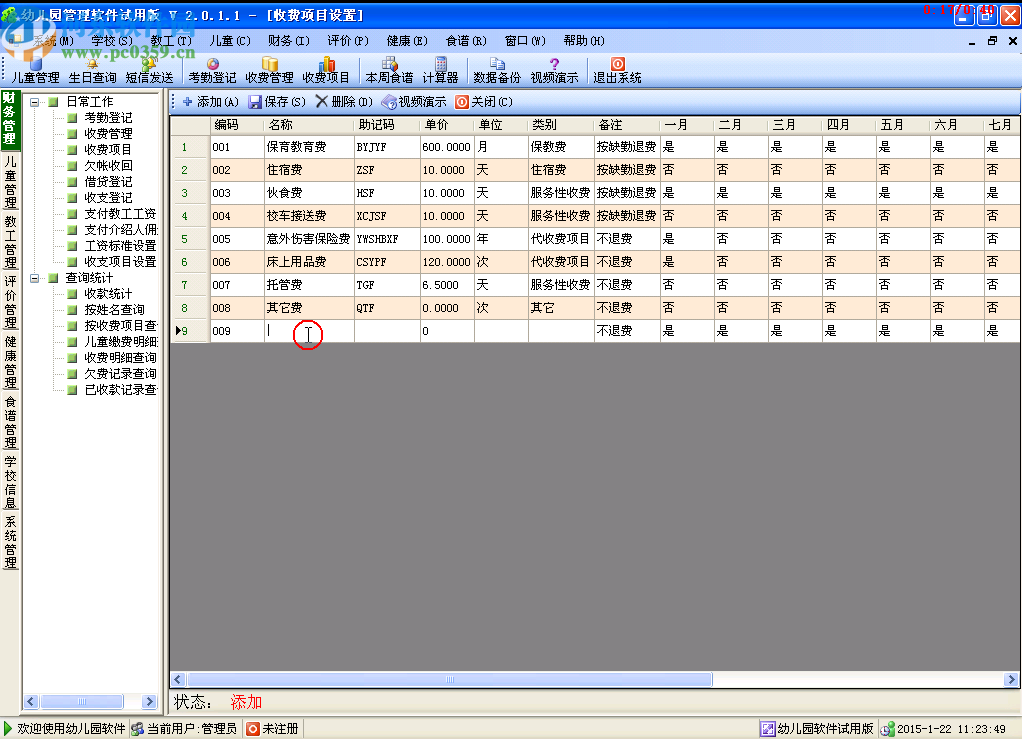Open 欠费记录查询 in the tree

coord(120,373)
